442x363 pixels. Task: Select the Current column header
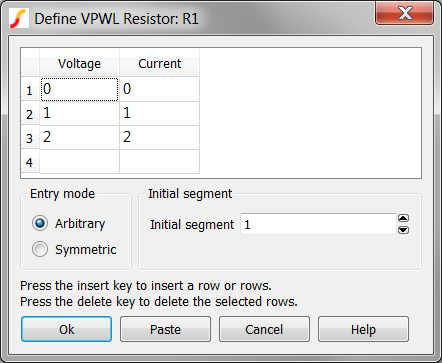point(159,63)
